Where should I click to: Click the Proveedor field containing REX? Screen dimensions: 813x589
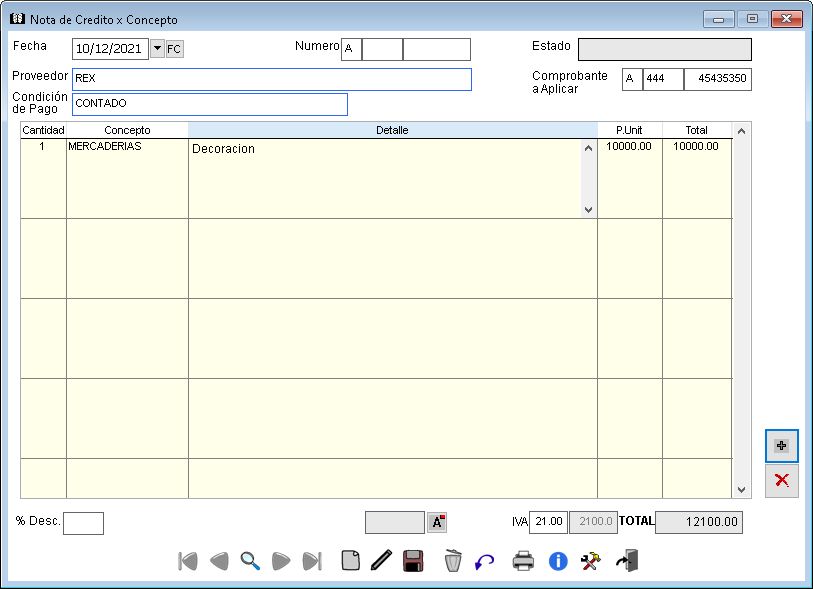271,79
